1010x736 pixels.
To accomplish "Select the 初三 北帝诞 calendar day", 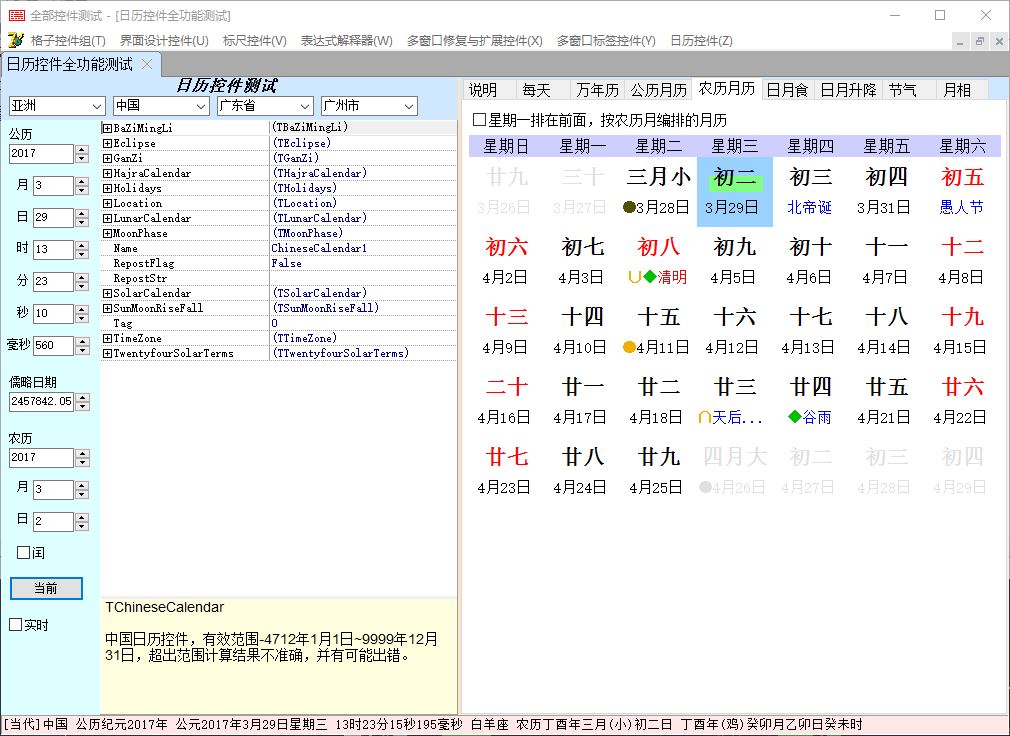I will click(810, 191).
